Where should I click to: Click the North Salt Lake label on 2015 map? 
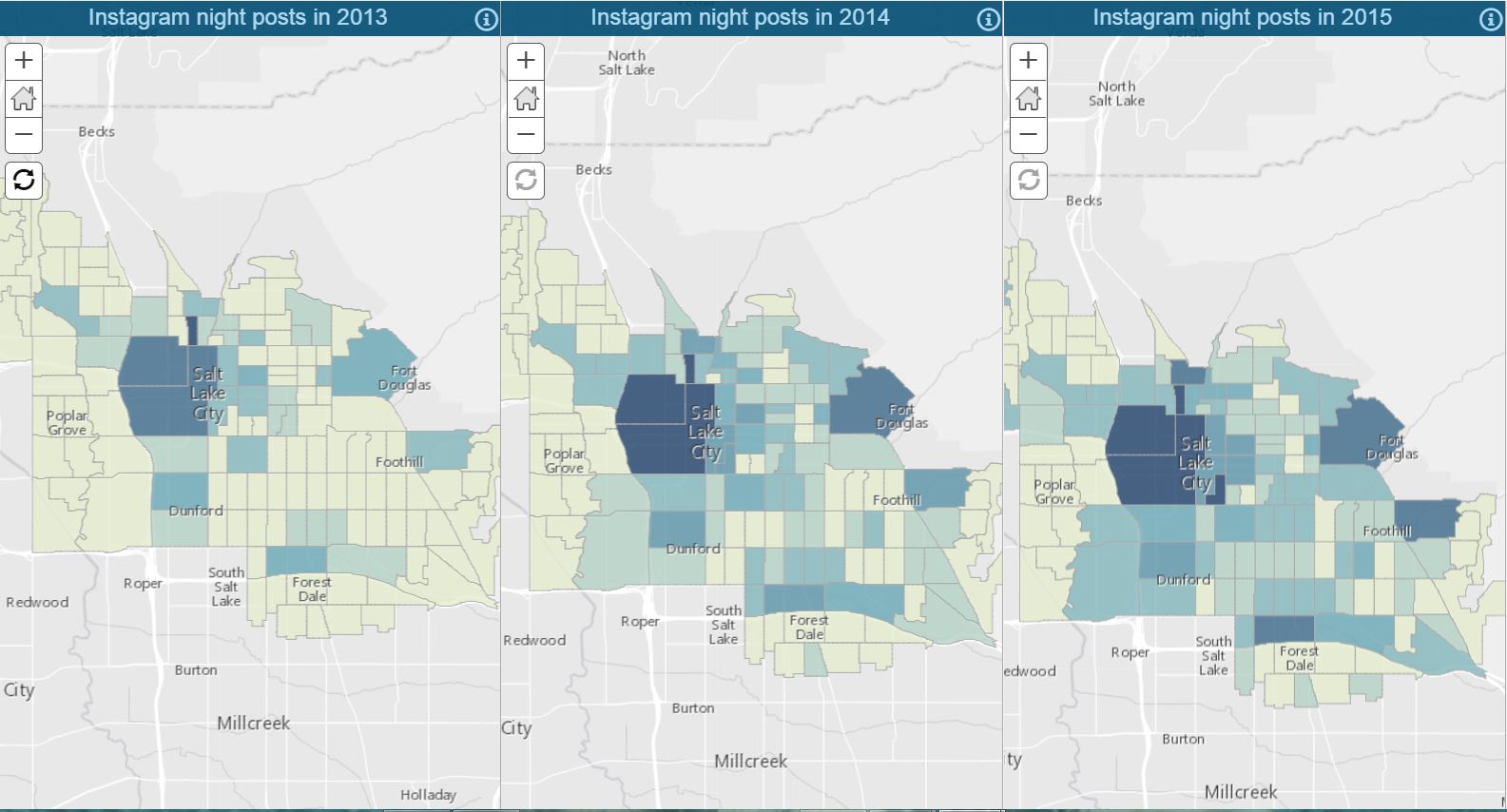pos(1116,93)
